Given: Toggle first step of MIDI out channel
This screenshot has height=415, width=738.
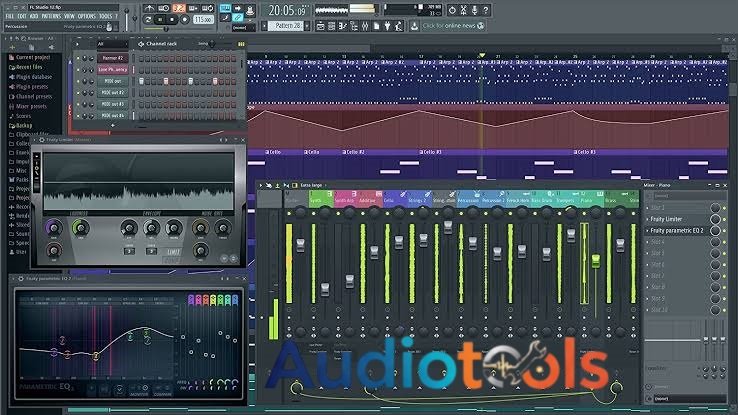Looking at the screenshot, I should pyautogui.click(x=141, y=81).
